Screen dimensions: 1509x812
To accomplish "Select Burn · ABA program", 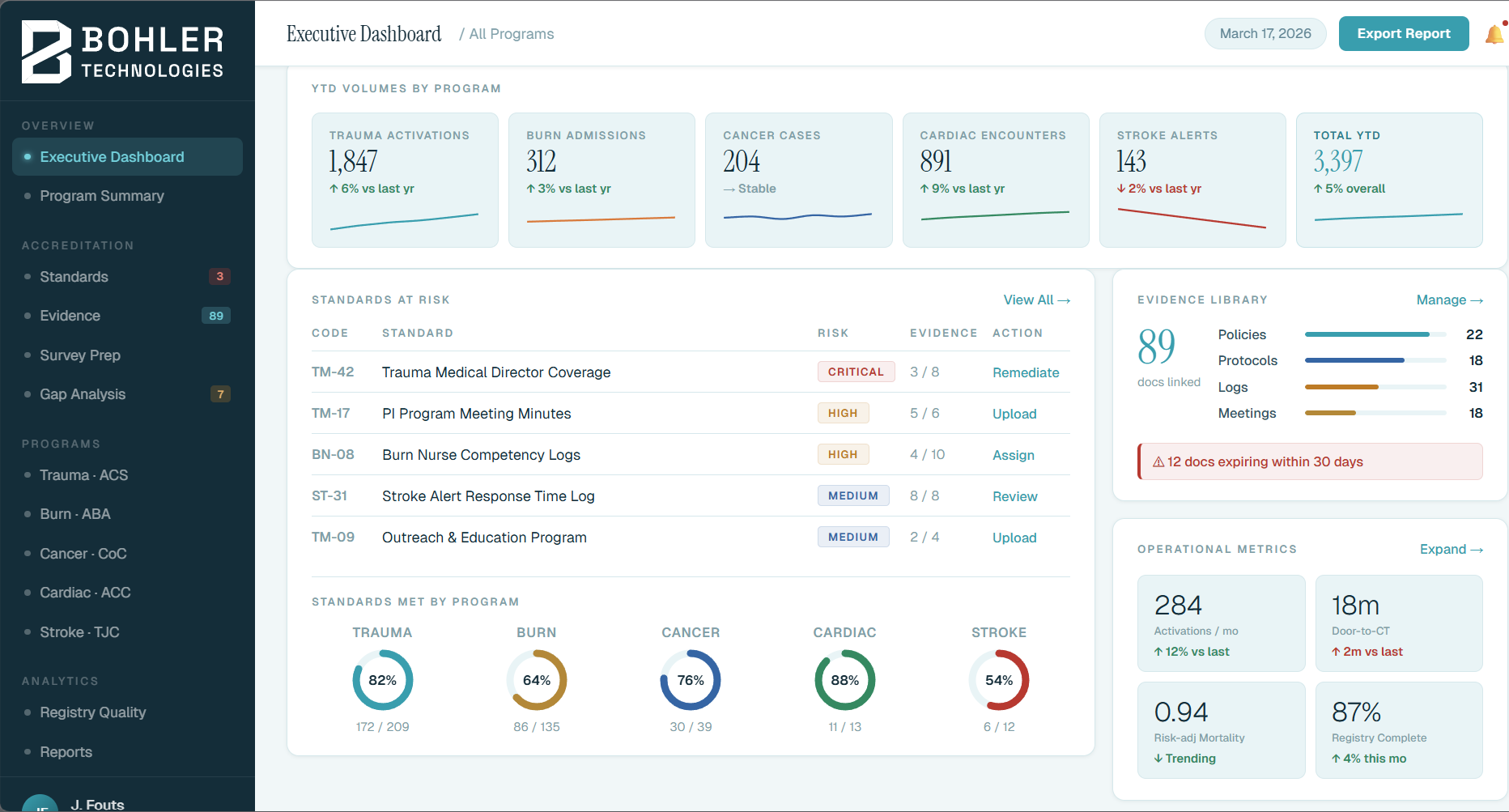I will coord(127,514).
